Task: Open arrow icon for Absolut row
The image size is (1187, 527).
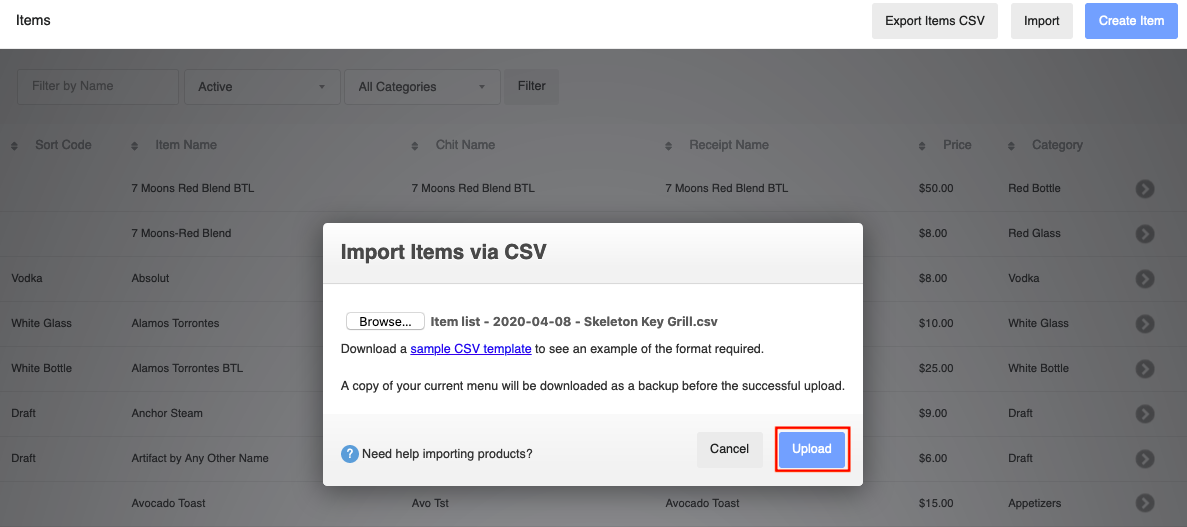Action: coord(1145,279)
